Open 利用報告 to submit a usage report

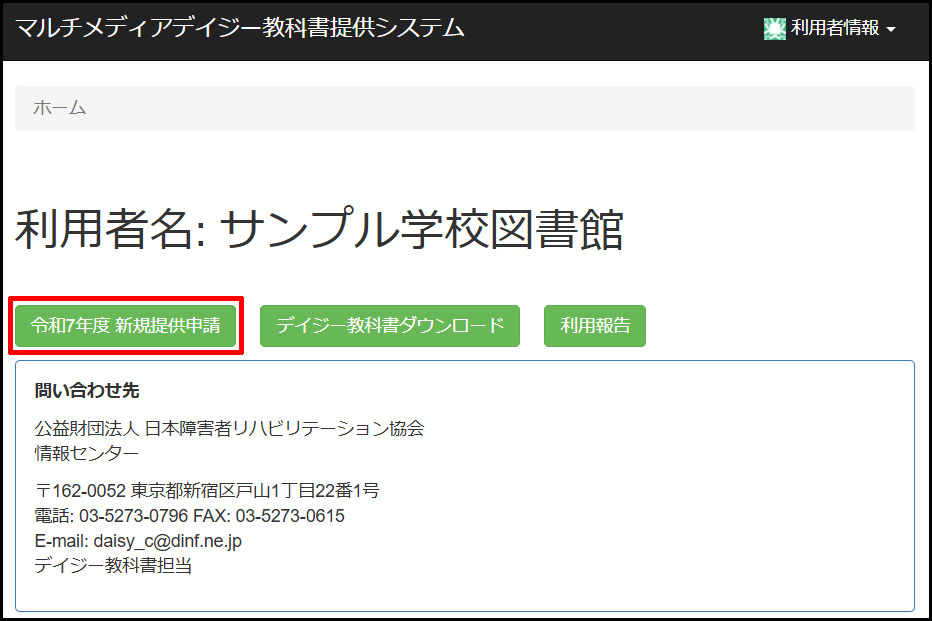[x=594, y=325]
